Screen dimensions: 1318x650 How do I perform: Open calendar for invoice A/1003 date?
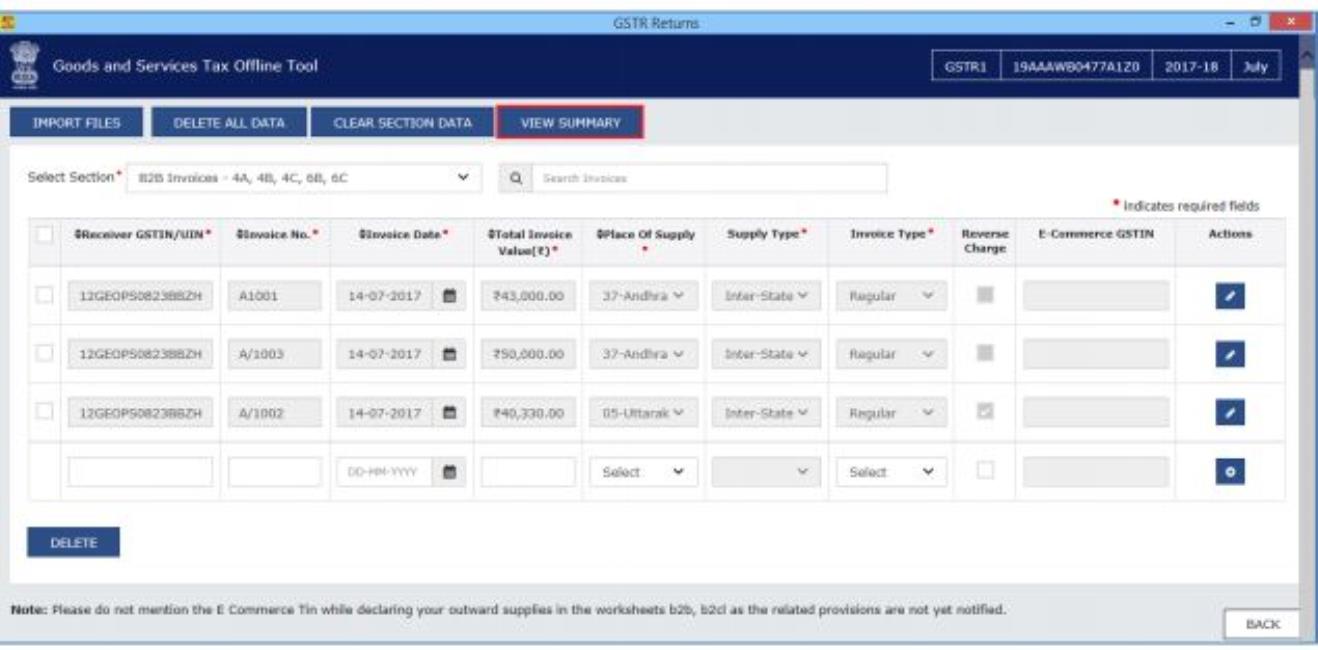click(449, 355)
